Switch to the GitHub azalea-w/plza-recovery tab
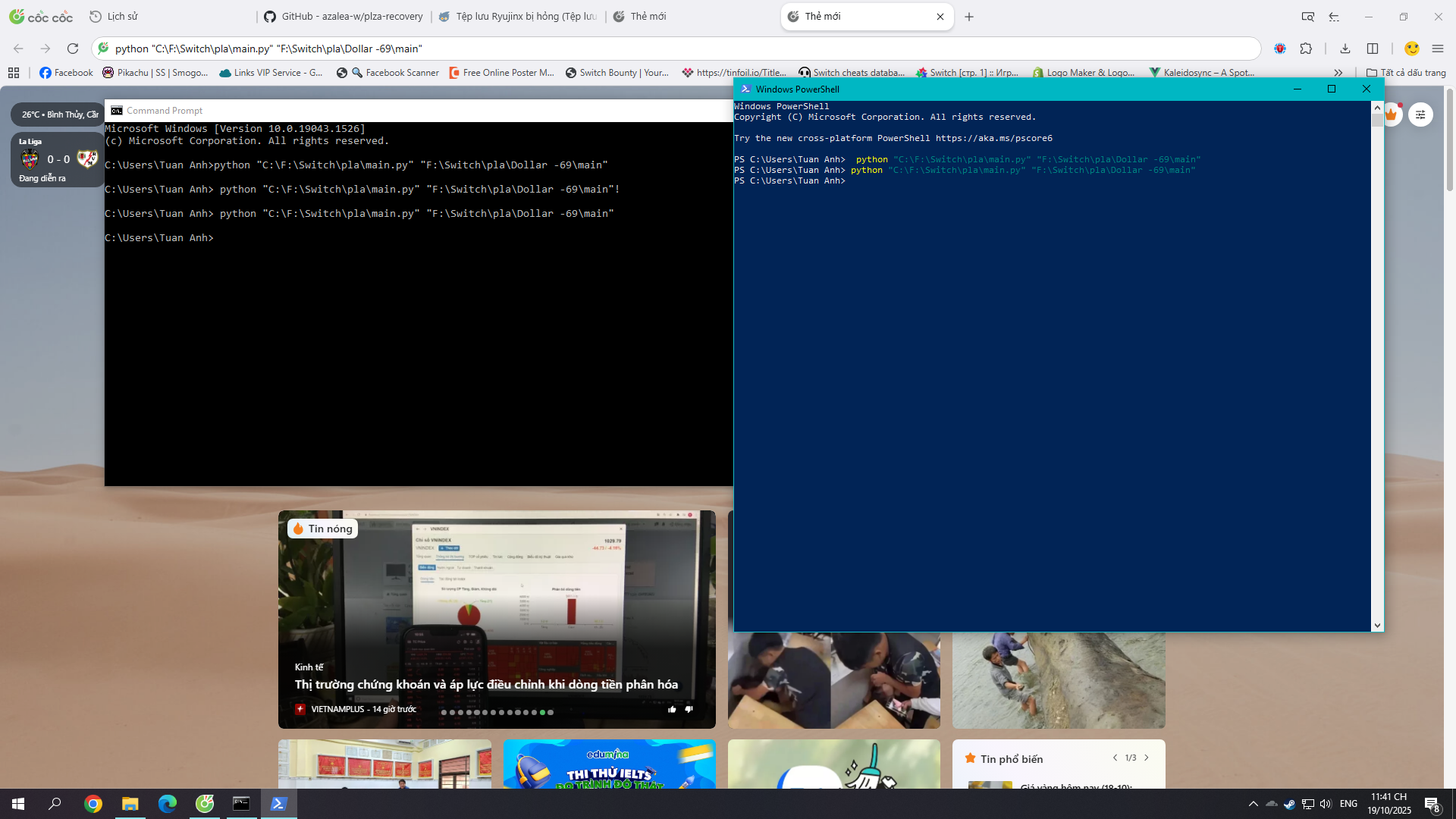 coord(344,17)
